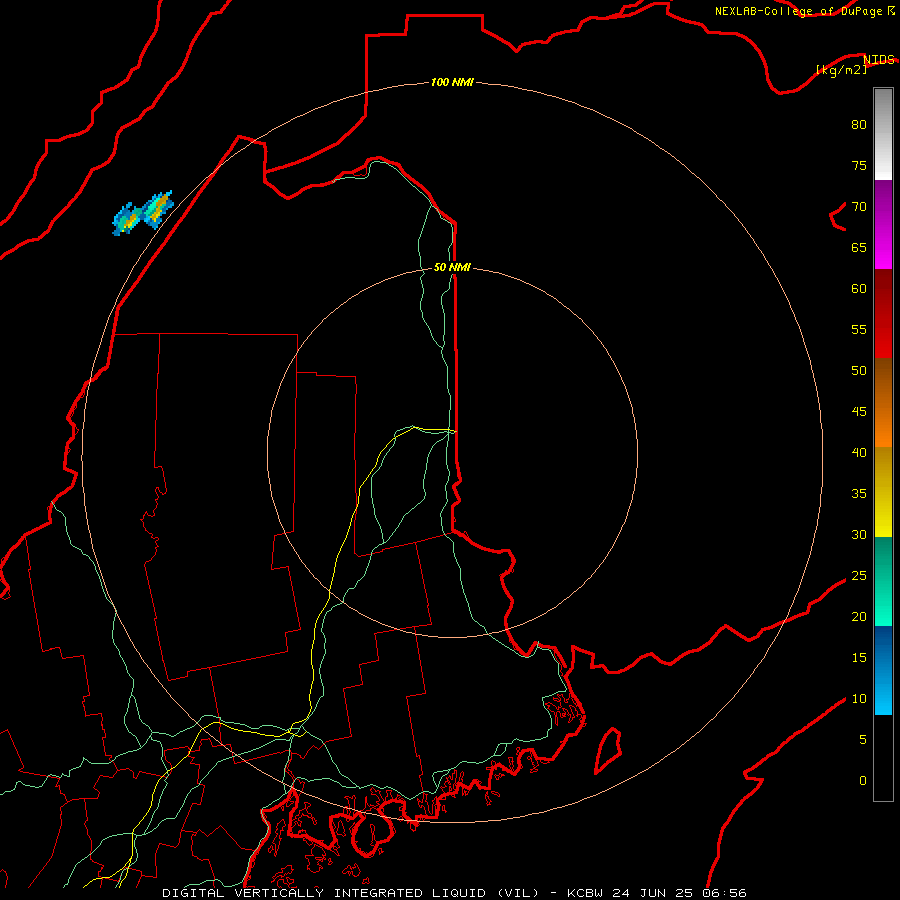Click the 24 JUN 25 date in the caption
The image size is (900, 900).
coord(654,893)
